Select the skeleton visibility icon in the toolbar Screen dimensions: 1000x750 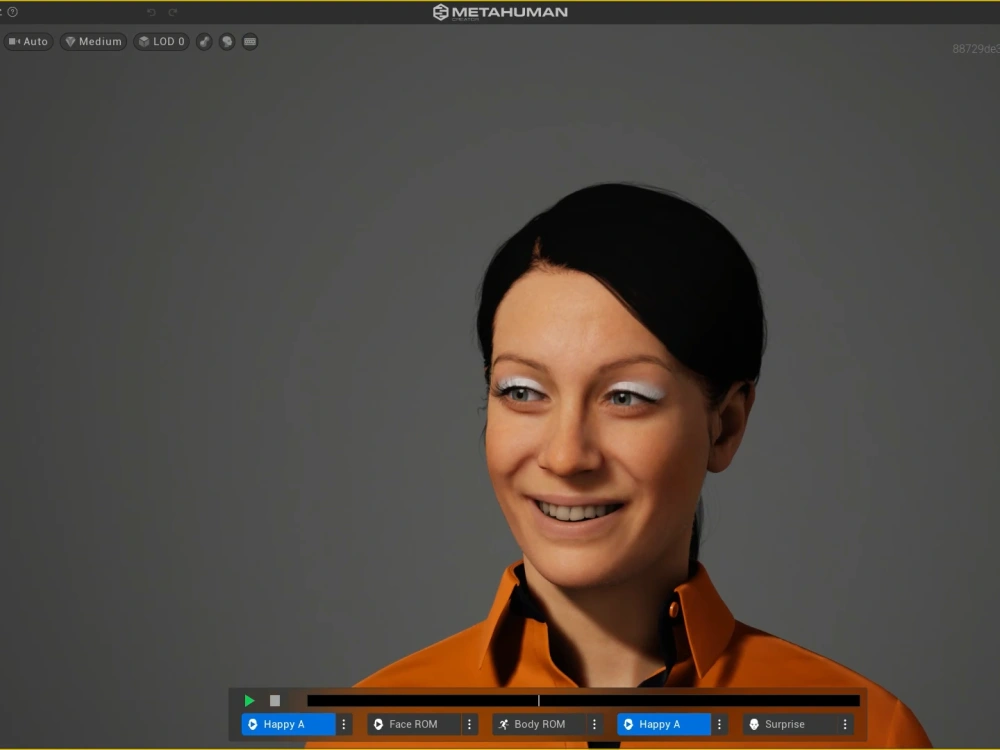tap(204, 42)
